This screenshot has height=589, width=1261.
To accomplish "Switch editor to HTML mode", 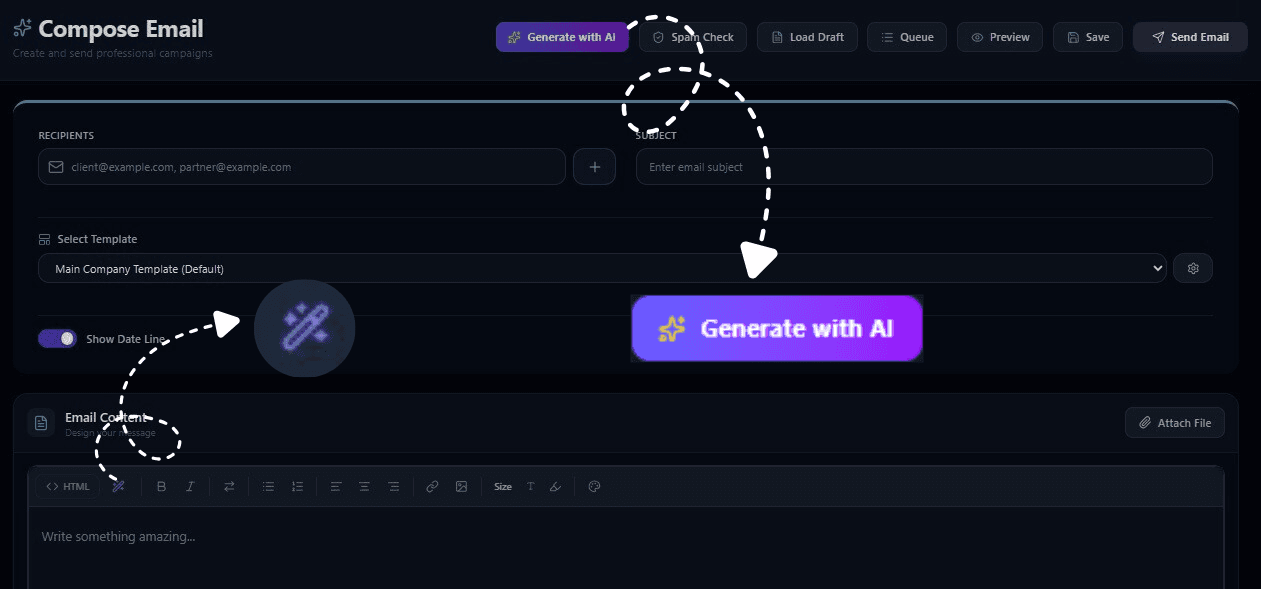I will (x=68, y=487).
